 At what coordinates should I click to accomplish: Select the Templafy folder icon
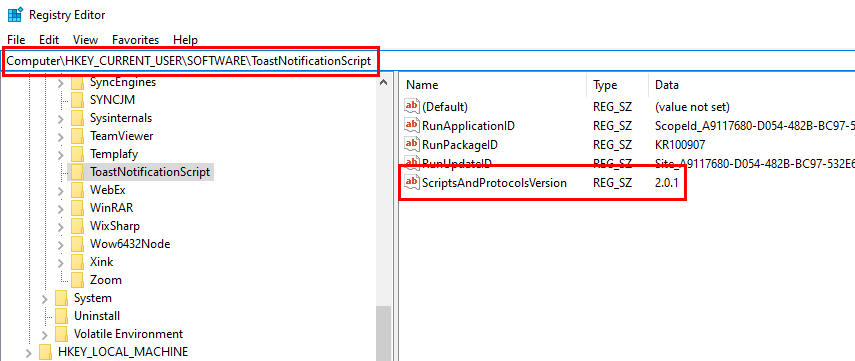77,154
